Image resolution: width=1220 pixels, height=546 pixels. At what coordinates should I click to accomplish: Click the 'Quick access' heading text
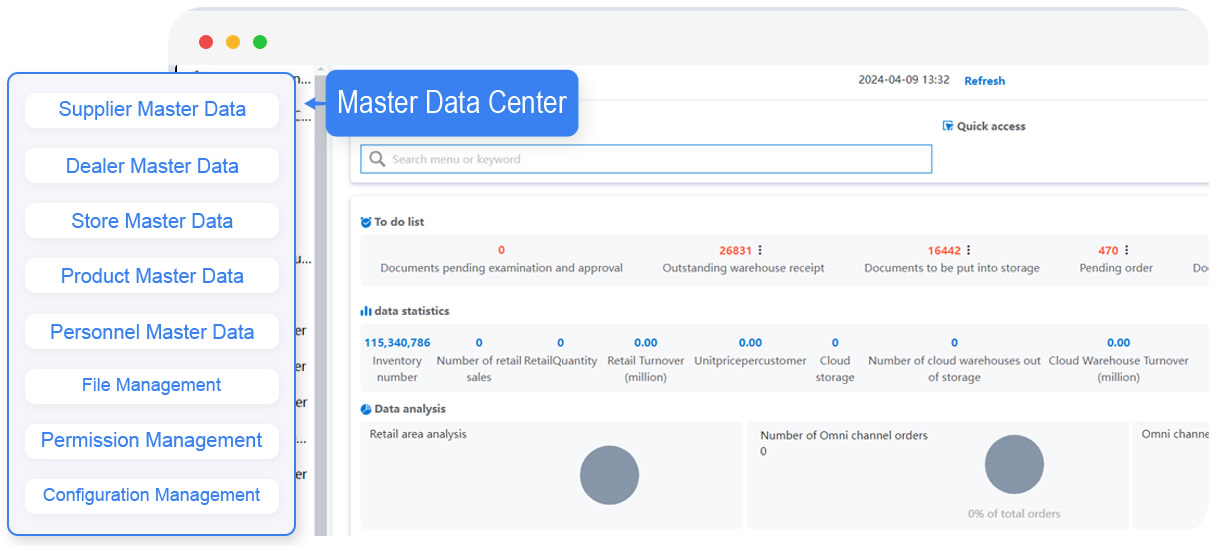tap(991, 126)
